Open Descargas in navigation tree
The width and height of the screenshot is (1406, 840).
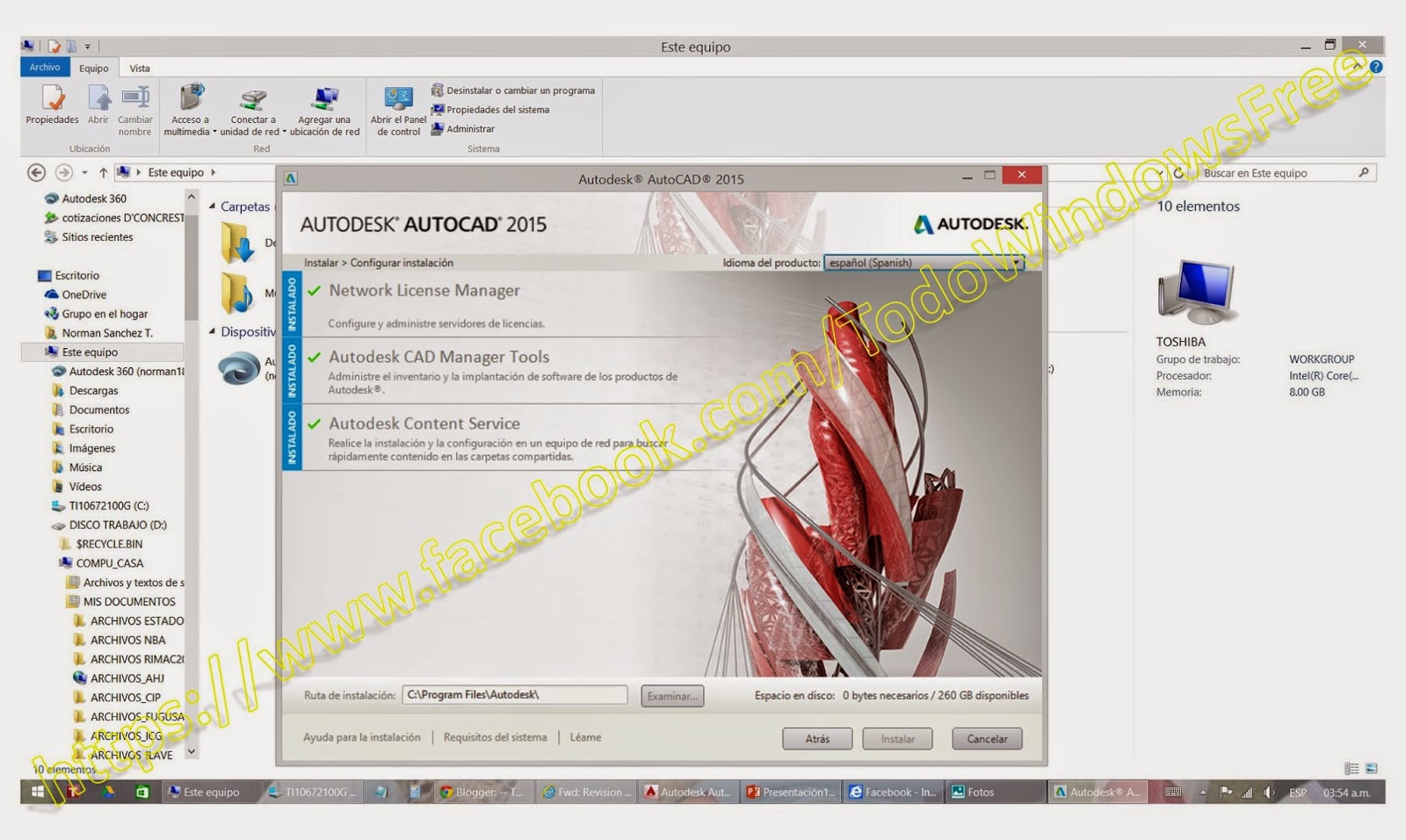point(85,391)
